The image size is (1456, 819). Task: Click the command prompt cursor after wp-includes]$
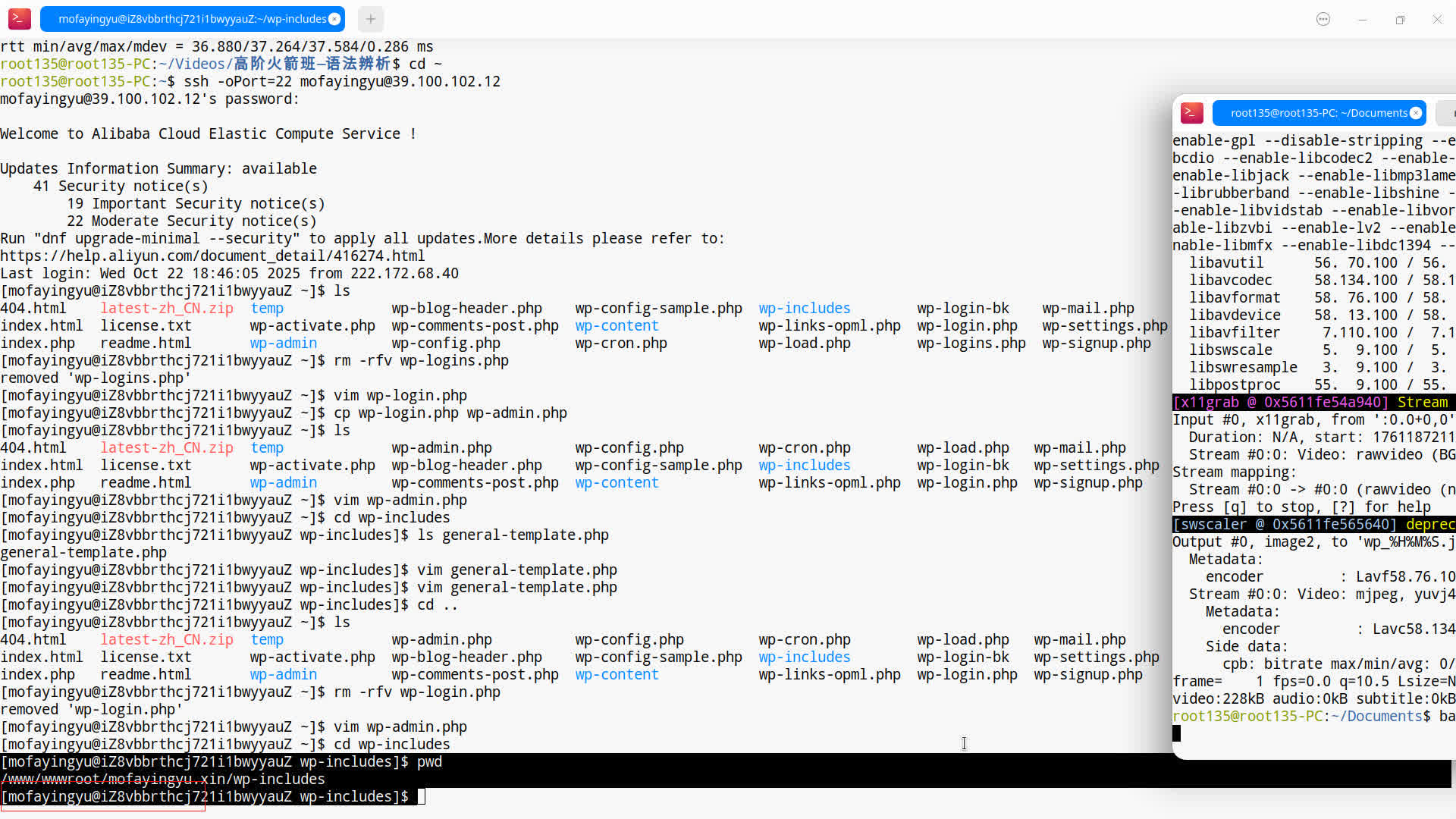tap(422, 797)
